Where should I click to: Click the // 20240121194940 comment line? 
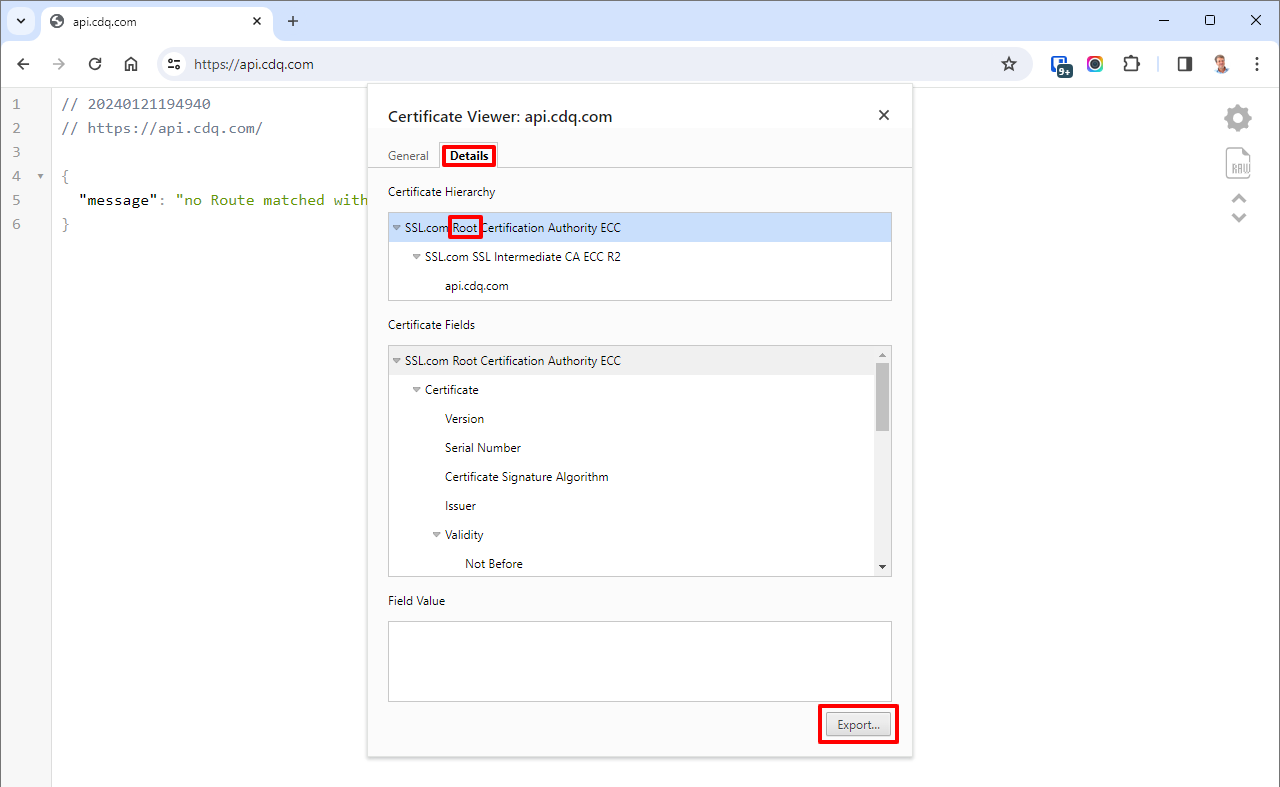click(136, 104)
